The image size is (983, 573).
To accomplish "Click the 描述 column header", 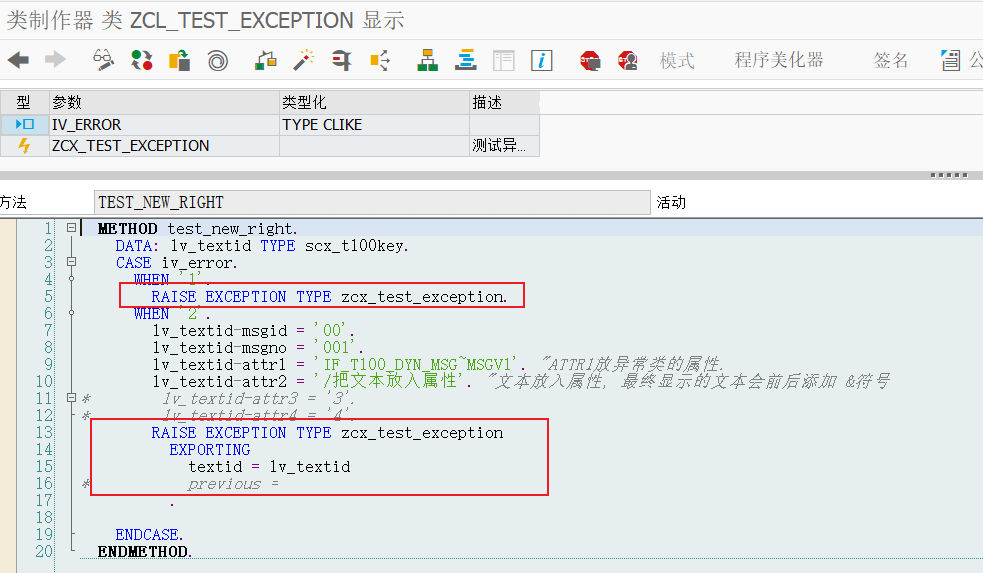I will [504, 102].
